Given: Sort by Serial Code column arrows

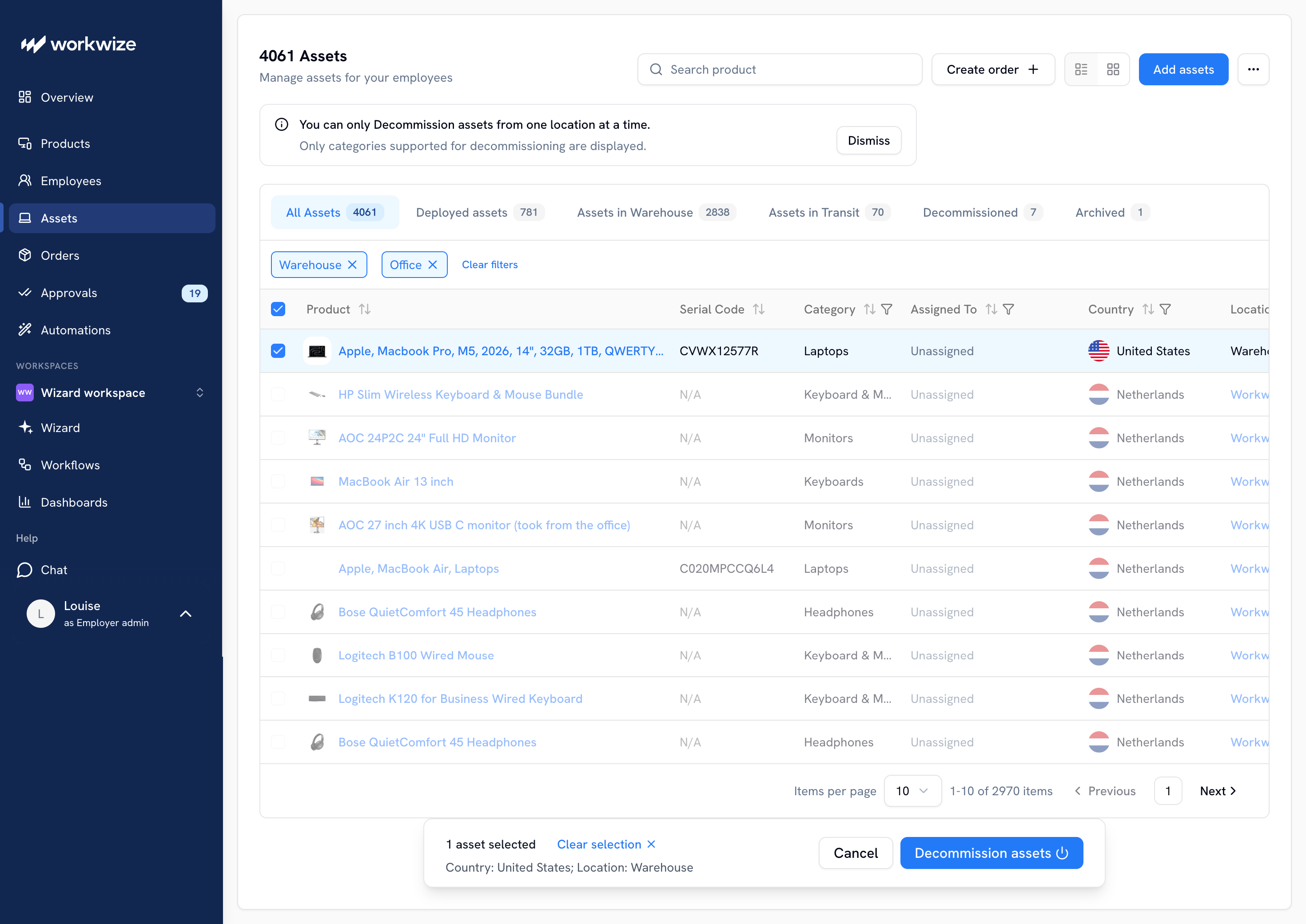Looking at the screenshot, I should pyautogui.click(x=759, y=309).
